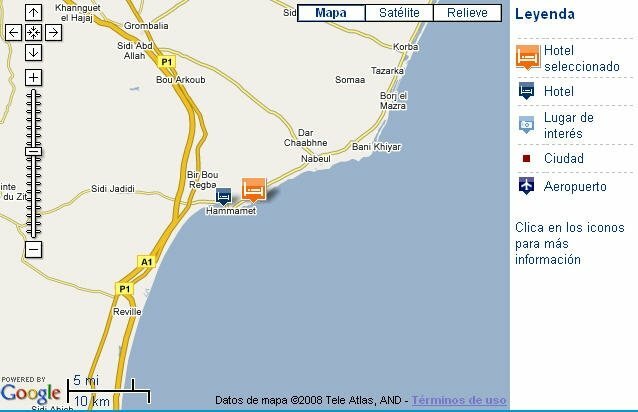638x412 pixels.
Task: Click the Khannguet el Hajaj label
Action: 77,13
